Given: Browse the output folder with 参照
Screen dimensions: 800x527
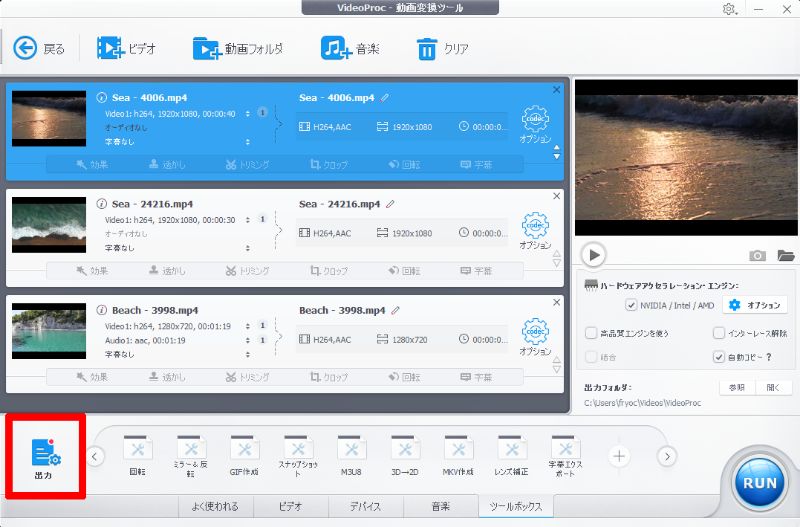Looking at the screenshot, I should coord(737,388).
